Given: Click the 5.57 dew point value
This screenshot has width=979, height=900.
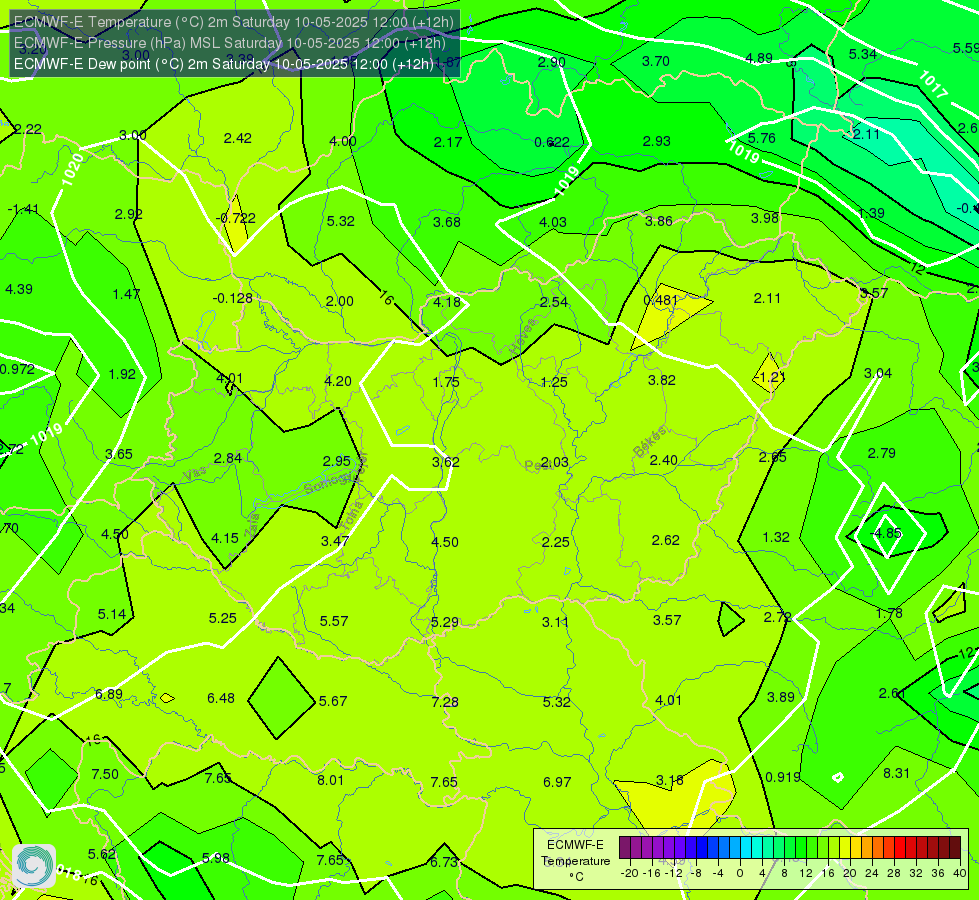Looking at the screenshot, I should tap(334, 621).
